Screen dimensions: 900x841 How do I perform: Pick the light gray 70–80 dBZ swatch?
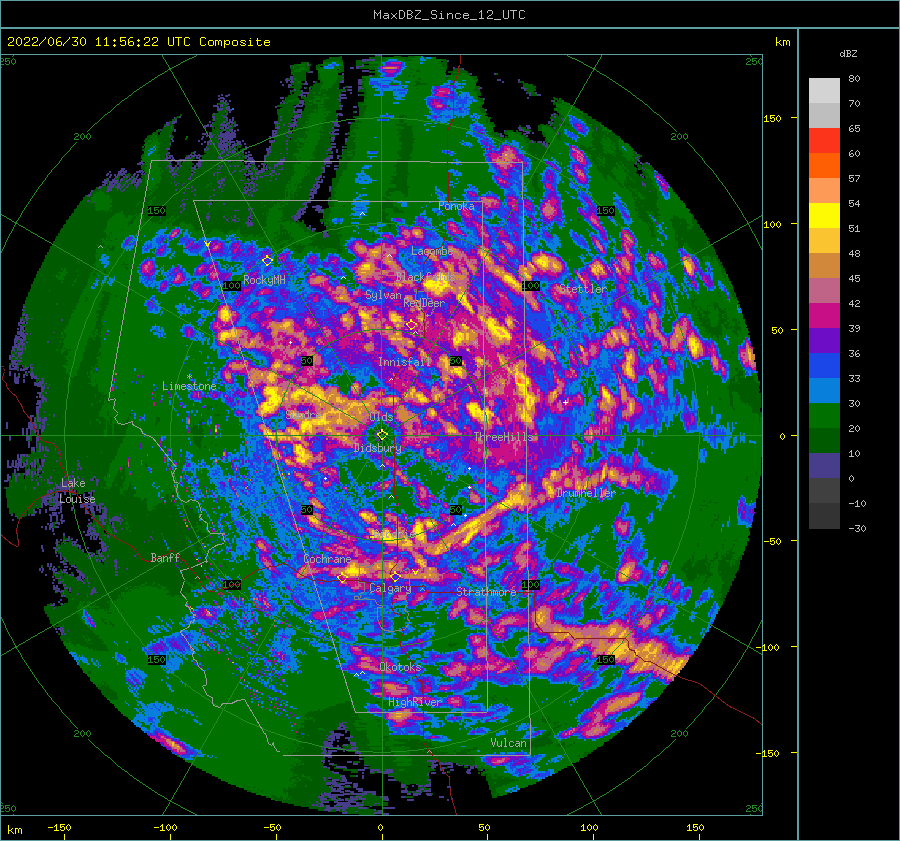click(x=824, y=91)
